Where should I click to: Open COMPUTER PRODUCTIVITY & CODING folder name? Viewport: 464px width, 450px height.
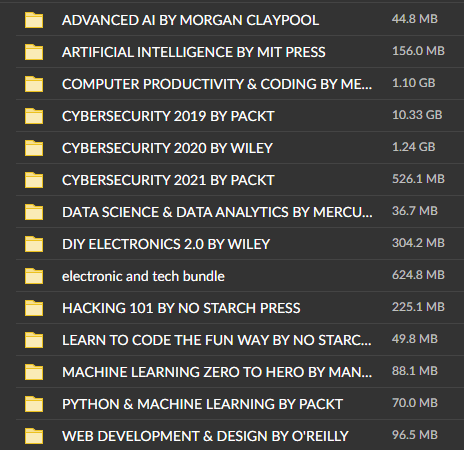point(217,84)
